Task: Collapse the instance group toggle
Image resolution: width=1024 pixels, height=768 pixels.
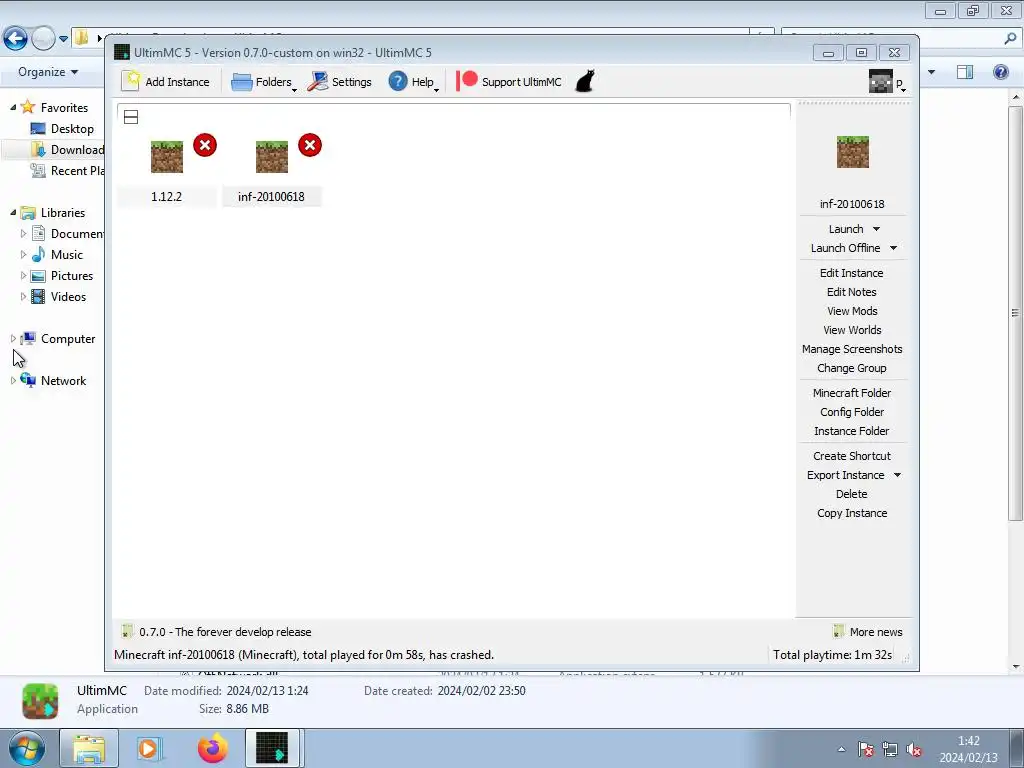Action: coord(131,117)
